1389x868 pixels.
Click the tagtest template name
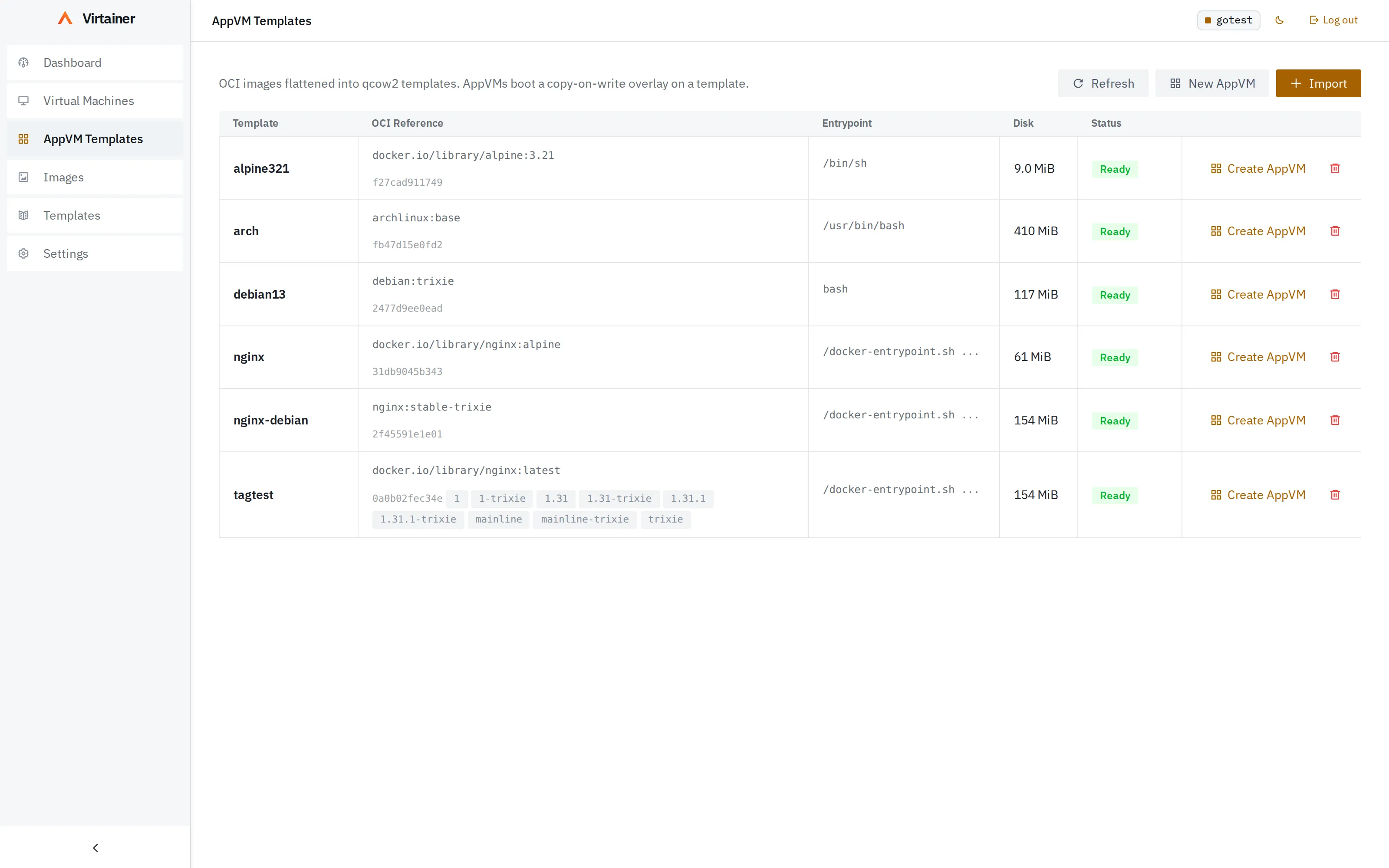[x=253, y=495]
